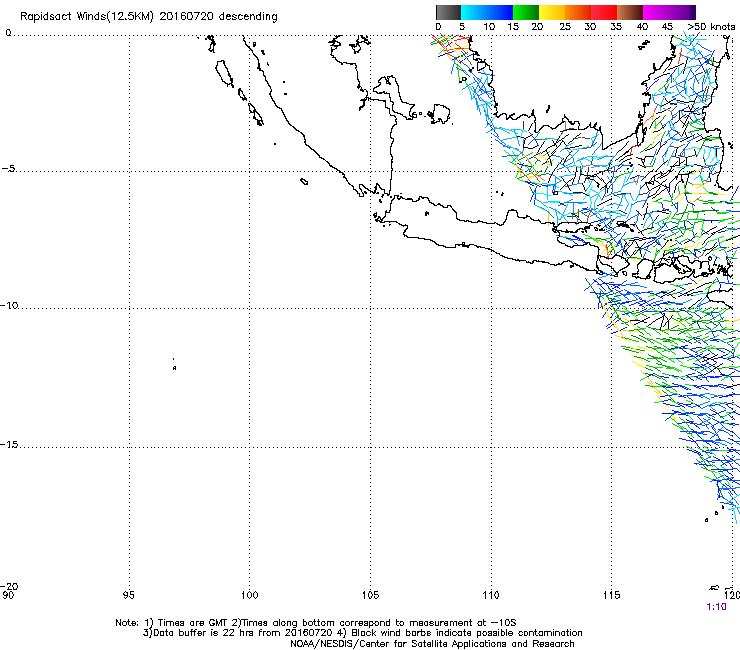
Task: Click the '-15' latitude axis label
Action: click(9, 445)
